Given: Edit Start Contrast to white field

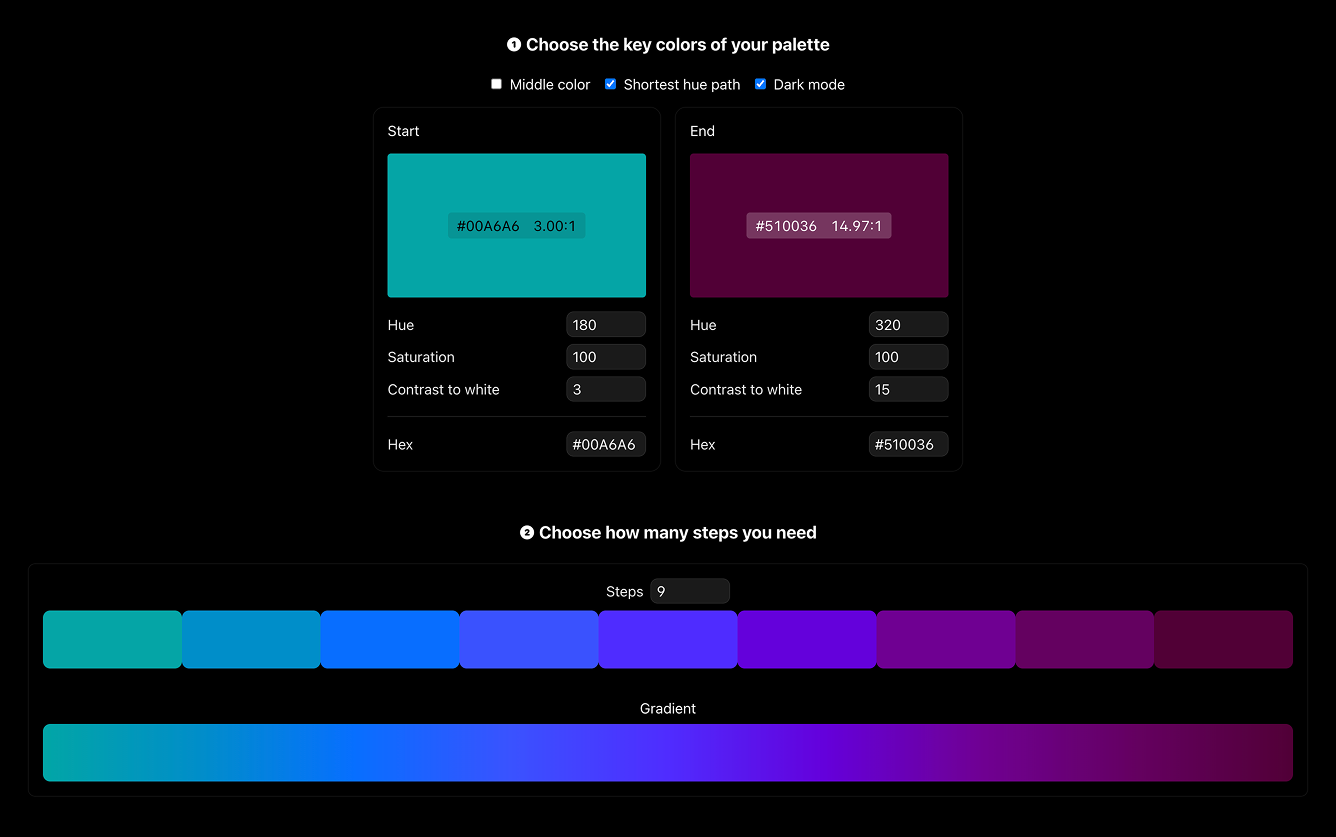Looking at the screenshot, I should (x=605, y=389).
